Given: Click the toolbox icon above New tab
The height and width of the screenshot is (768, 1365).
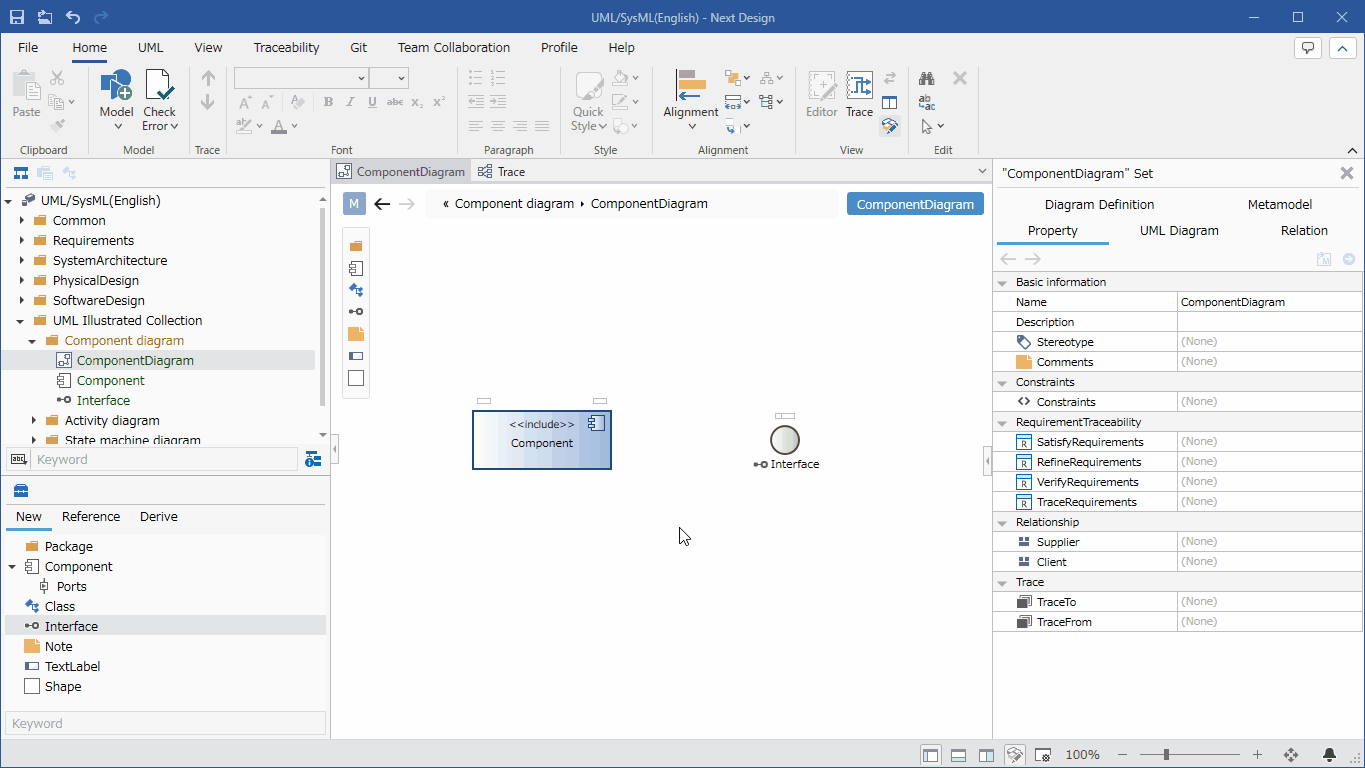Looking at the screenshot, I should (20, 490).
